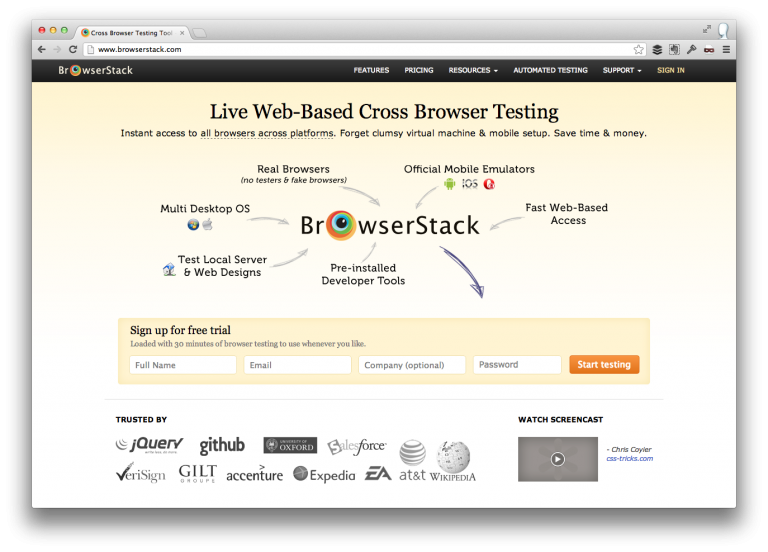Viewport: 768px width, 552px height.
Task: Click the Start testing button
Action: point(604,364)
